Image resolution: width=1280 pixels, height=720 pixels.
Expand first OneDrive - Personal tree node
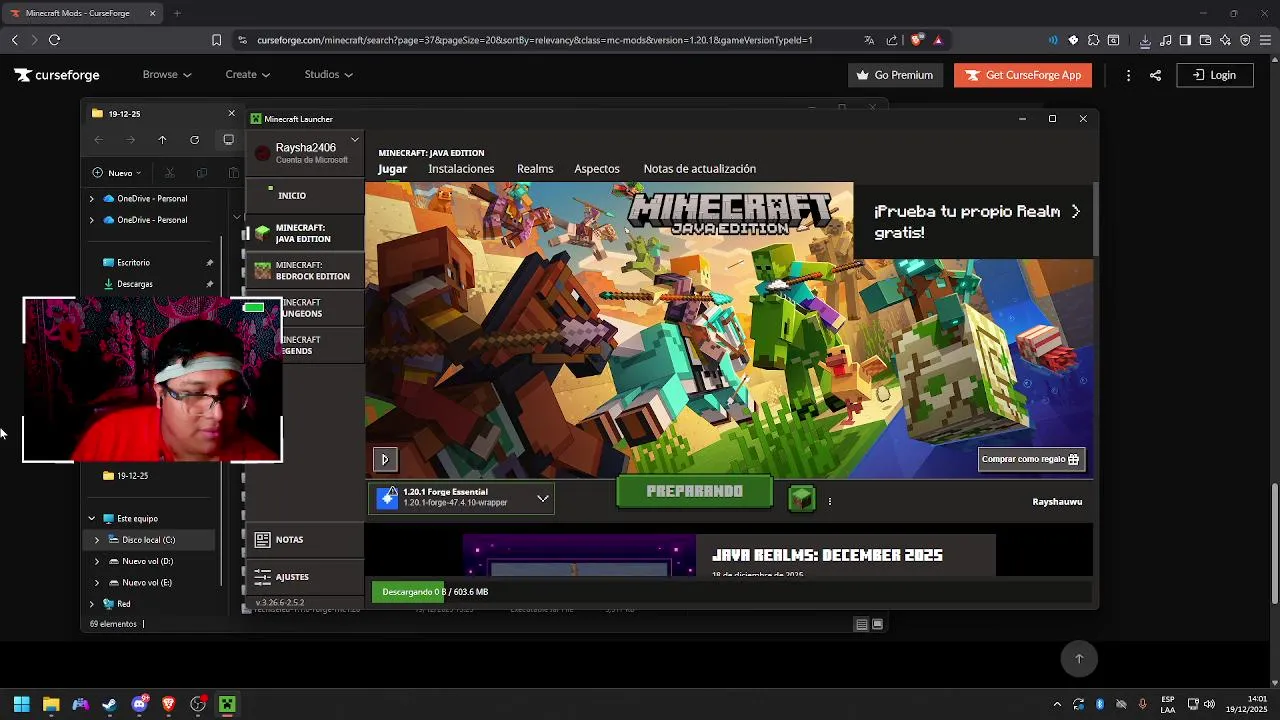91,199
